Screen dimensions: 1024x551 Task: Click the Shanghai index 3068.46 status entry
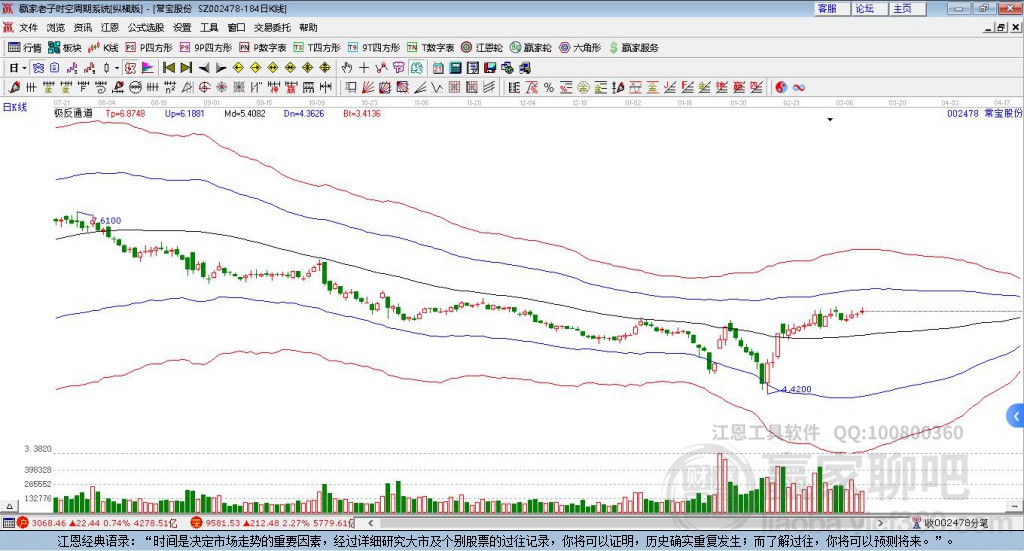(97, 523)
